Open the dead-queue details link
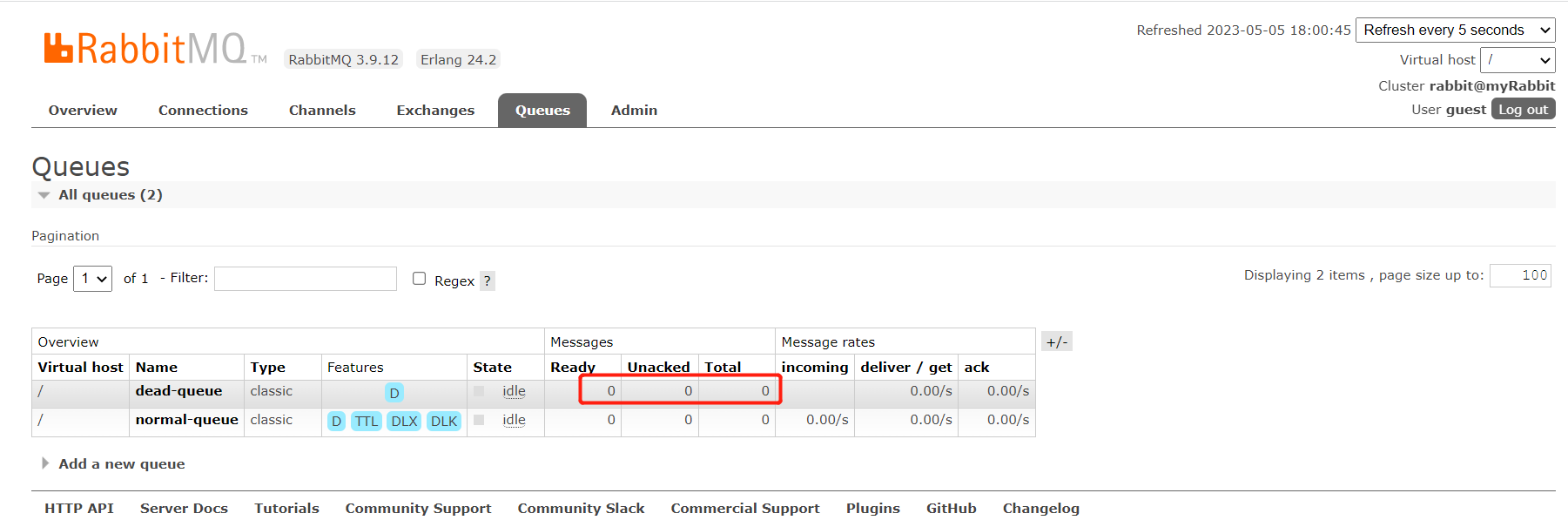 click(178, 391)
